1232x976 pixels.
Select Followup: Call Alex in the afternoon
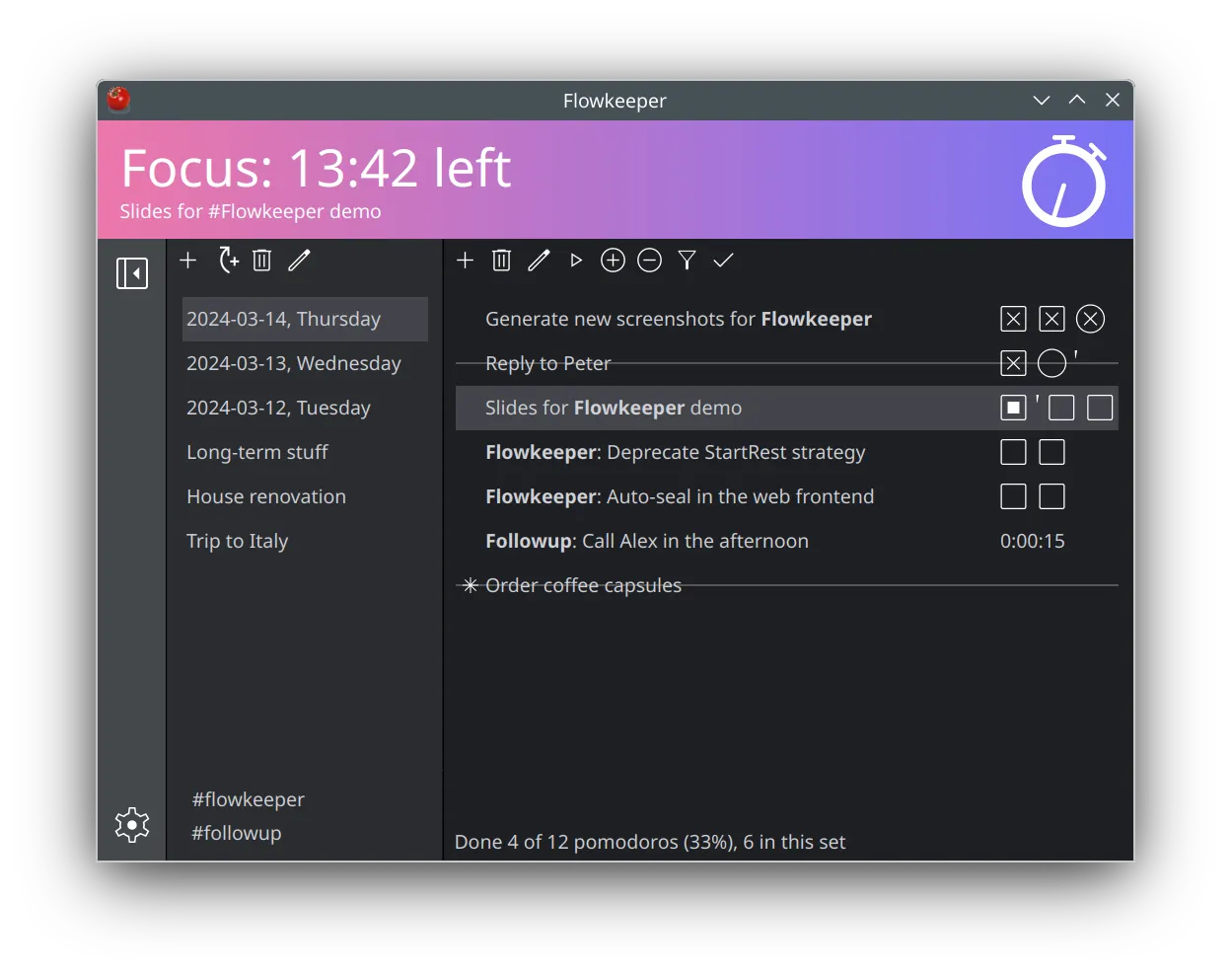point(786,541)
